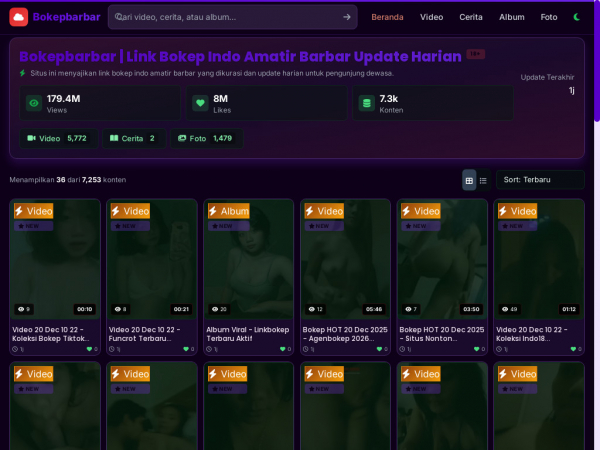Click the 00:10 duration label

coord(85,309)
